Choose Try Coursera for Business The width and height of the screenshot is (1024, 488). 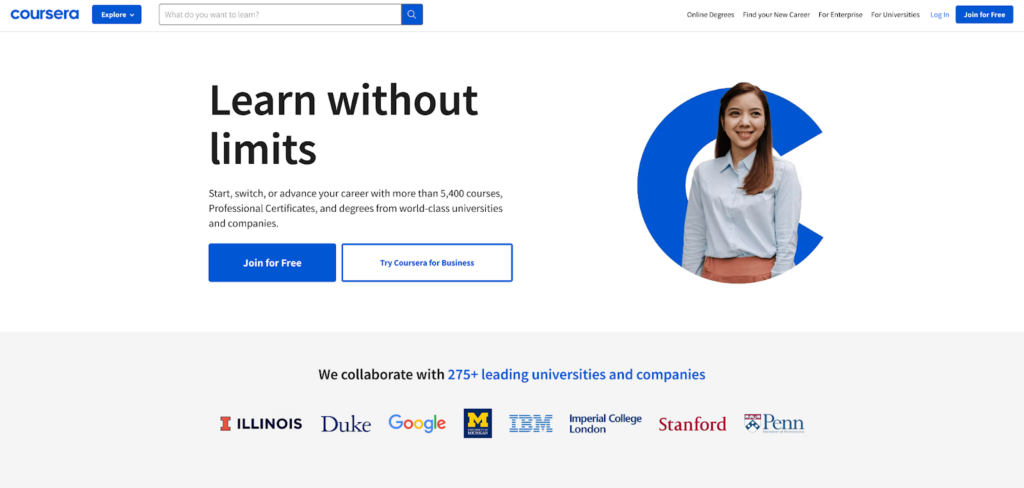point(427,263)
